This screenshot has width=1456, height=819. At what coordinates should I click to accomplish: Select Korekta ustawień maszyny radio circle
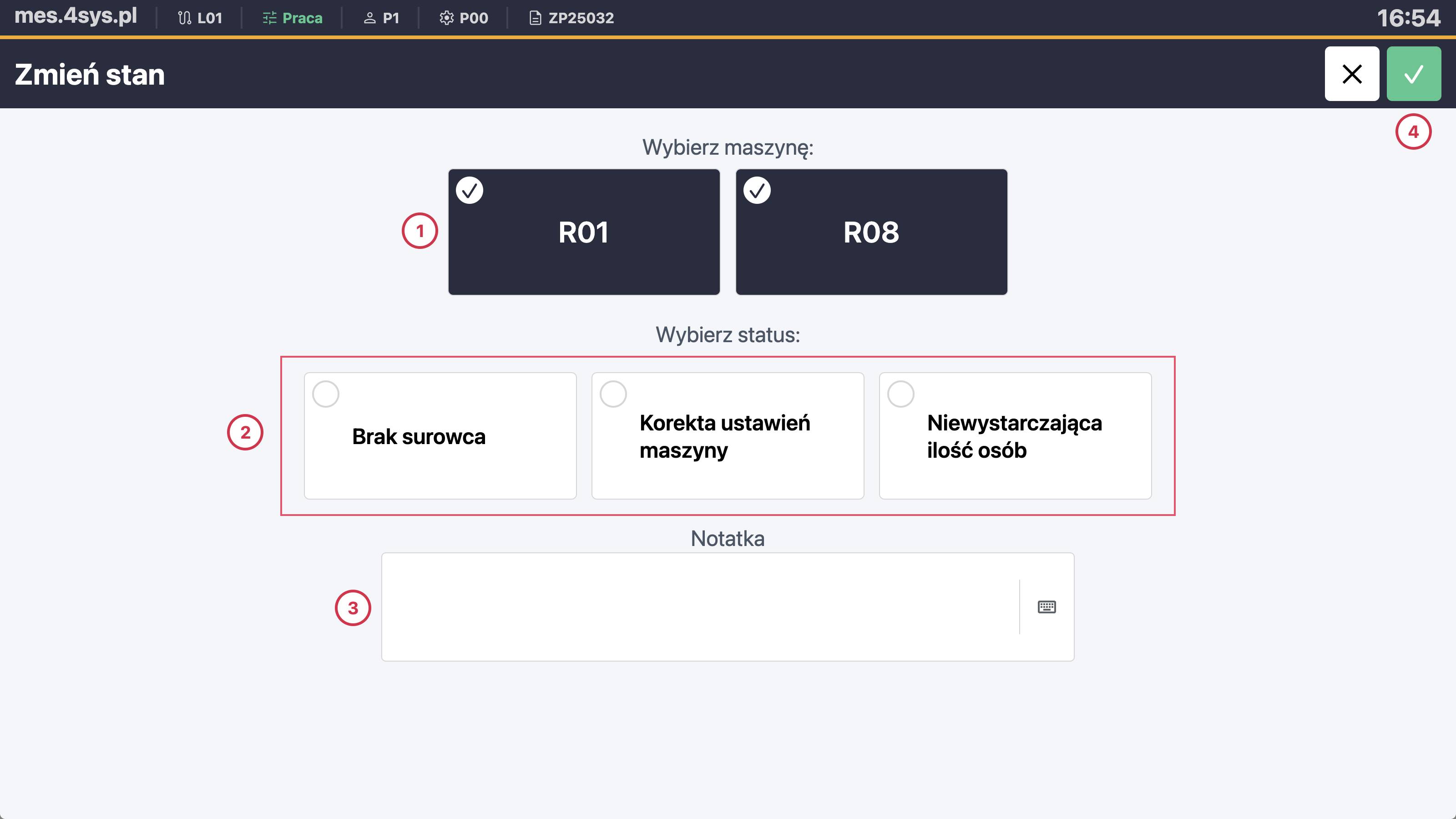[x=613, y=394]
